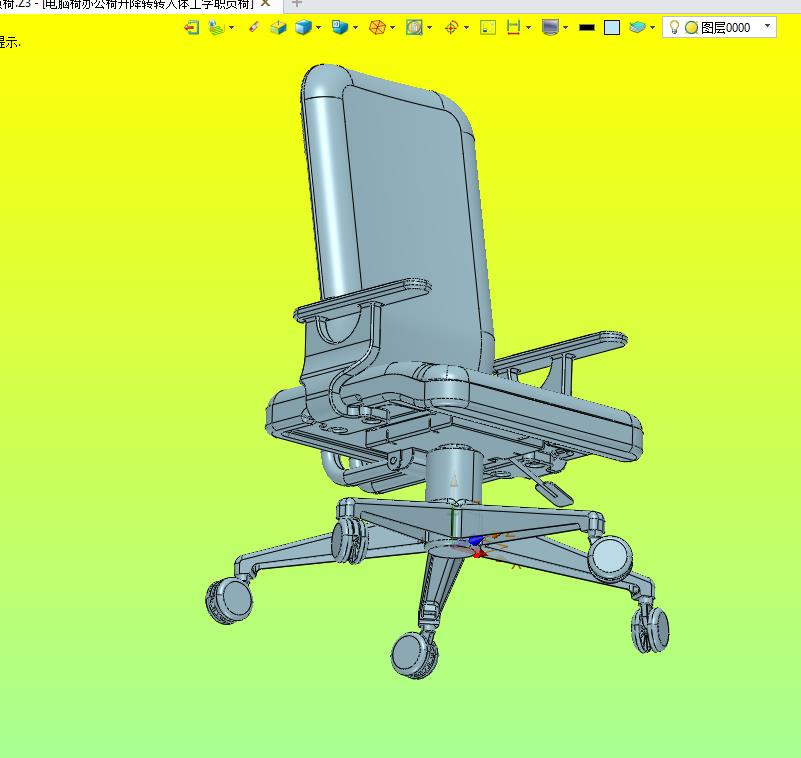801x758 pixels.
Task: Click the light blue face color swatch
Action: pos(612,28)
